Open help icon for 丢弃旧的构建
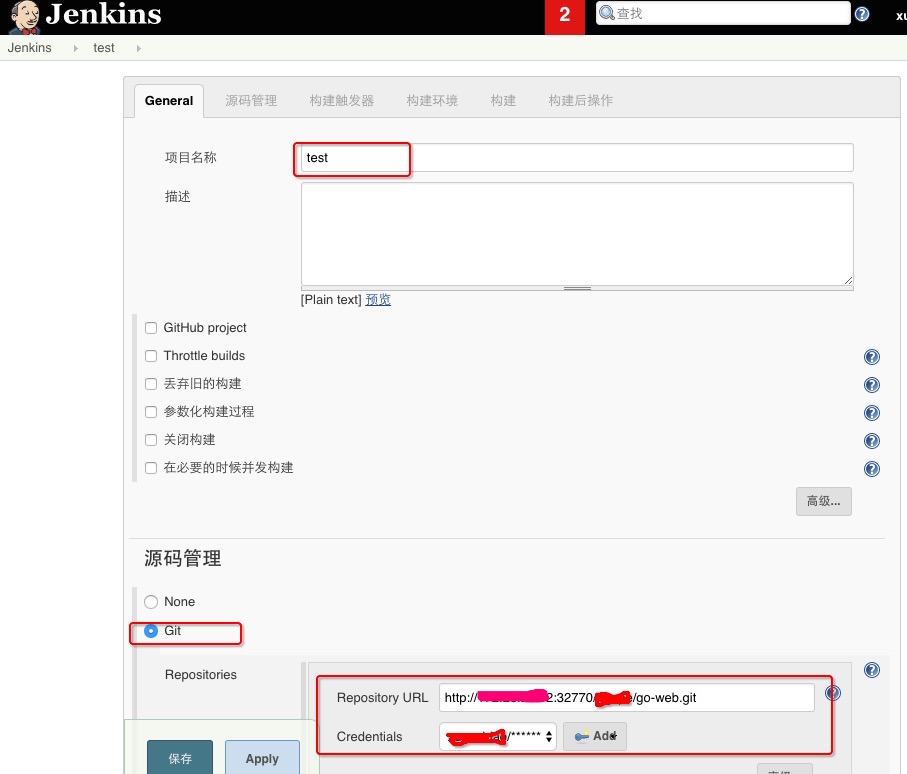This screenshot has height=774, width=907. coord(872,385)
